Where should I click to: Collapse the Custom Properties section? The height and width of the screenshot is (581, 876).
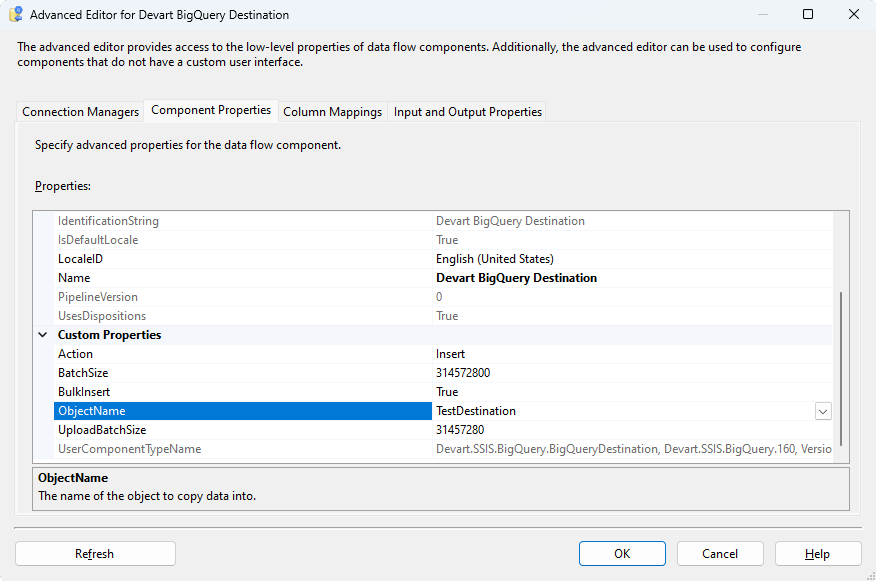42,335
